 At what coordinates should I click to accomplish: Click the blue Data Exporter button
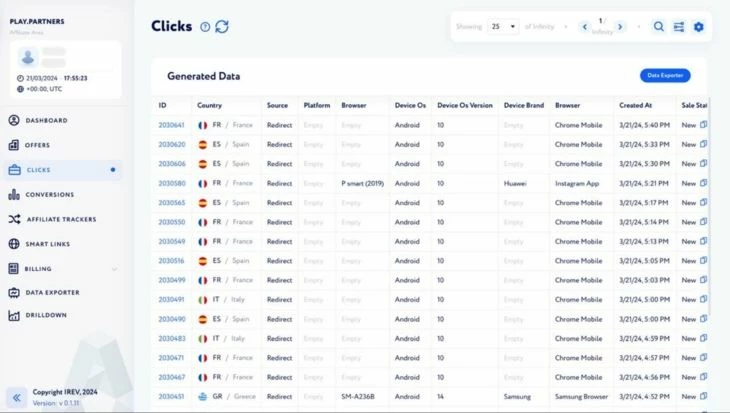[x=665, y=75]
